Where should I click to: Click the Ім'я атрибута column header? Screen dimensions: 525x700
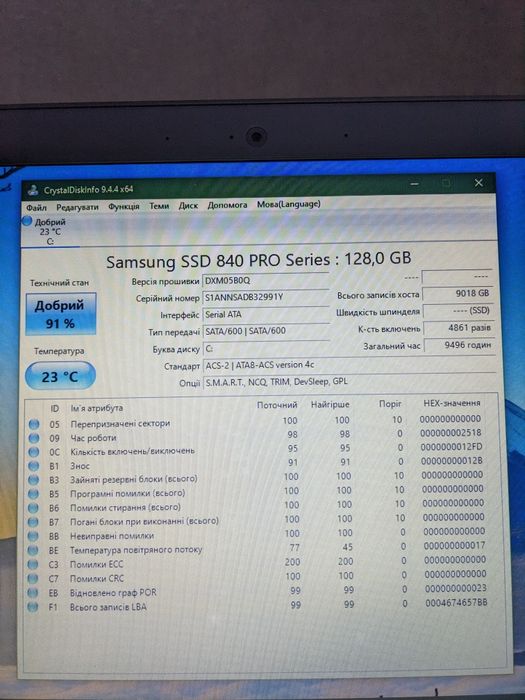click(96, 408)
